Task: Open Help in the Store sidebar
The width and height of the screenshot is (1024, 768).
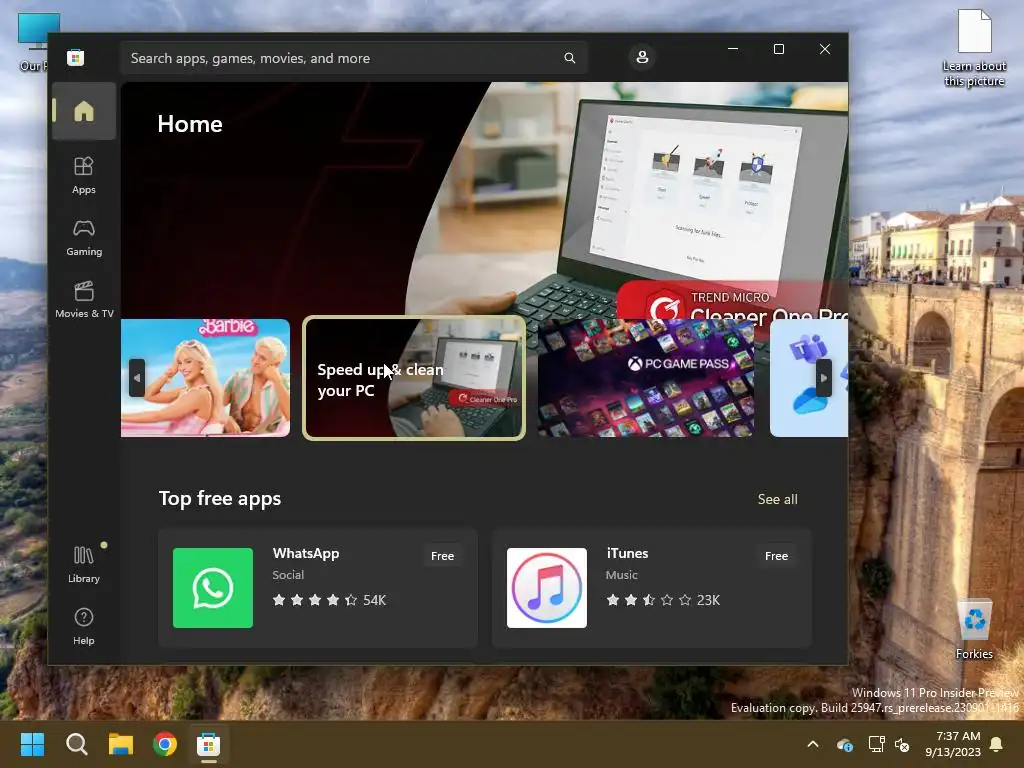Action: pos(84,626)
